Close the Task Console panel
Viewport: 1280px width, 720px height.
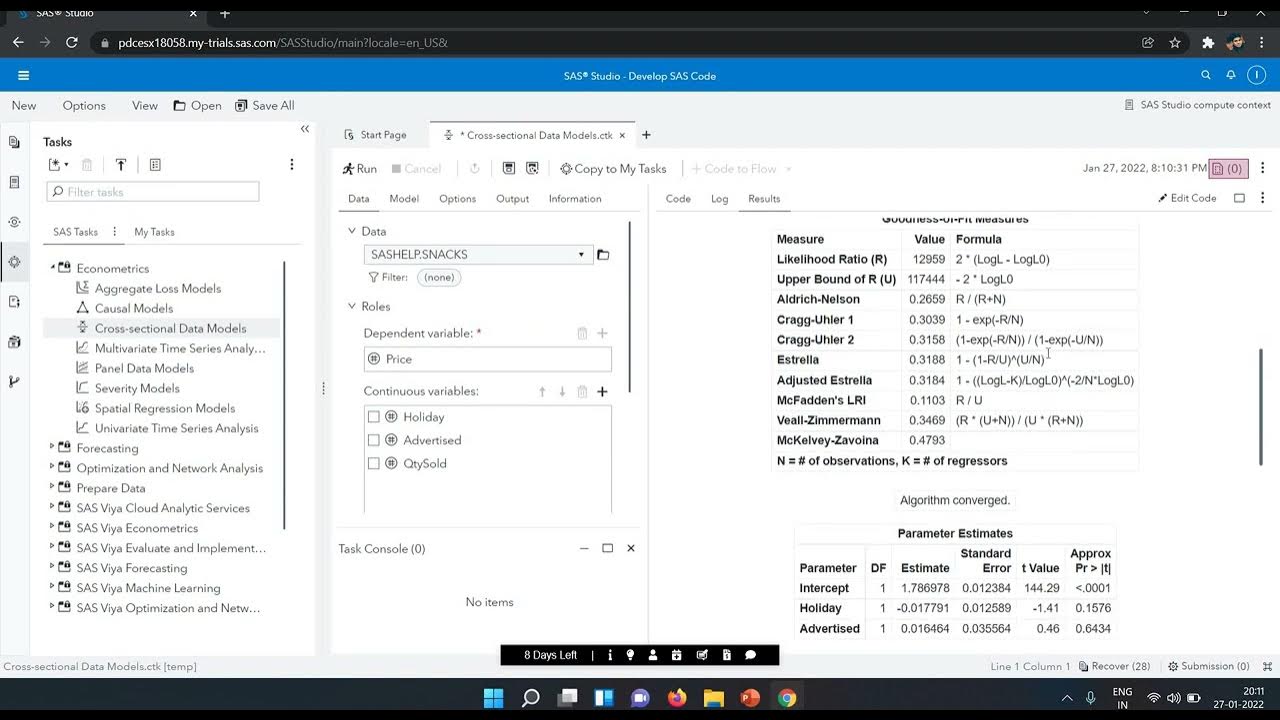pos(631,548)
